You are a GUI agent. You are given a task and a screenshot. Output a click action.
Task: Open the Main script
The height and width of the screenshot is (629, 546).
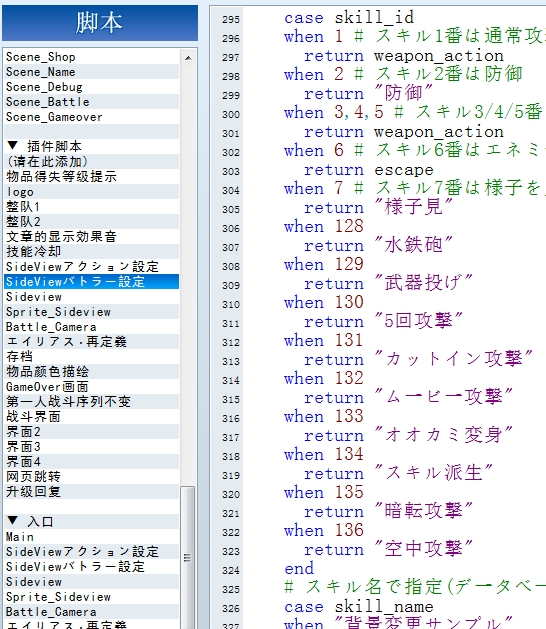91,537
